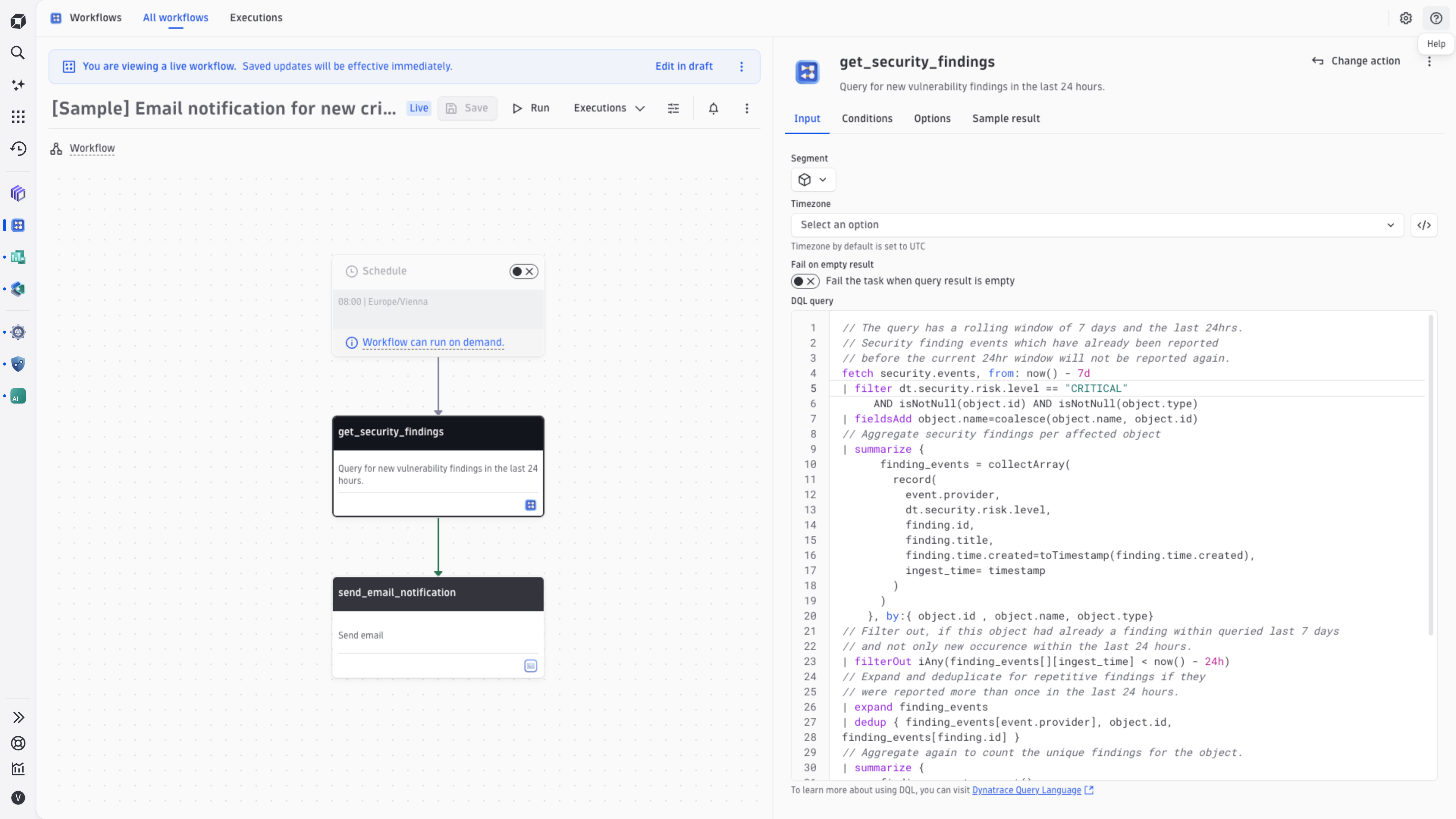Image resolution: width=1456 pixels, height=819 pixels.
Task: Open the shield security app icon
Action: click(18, 364)
